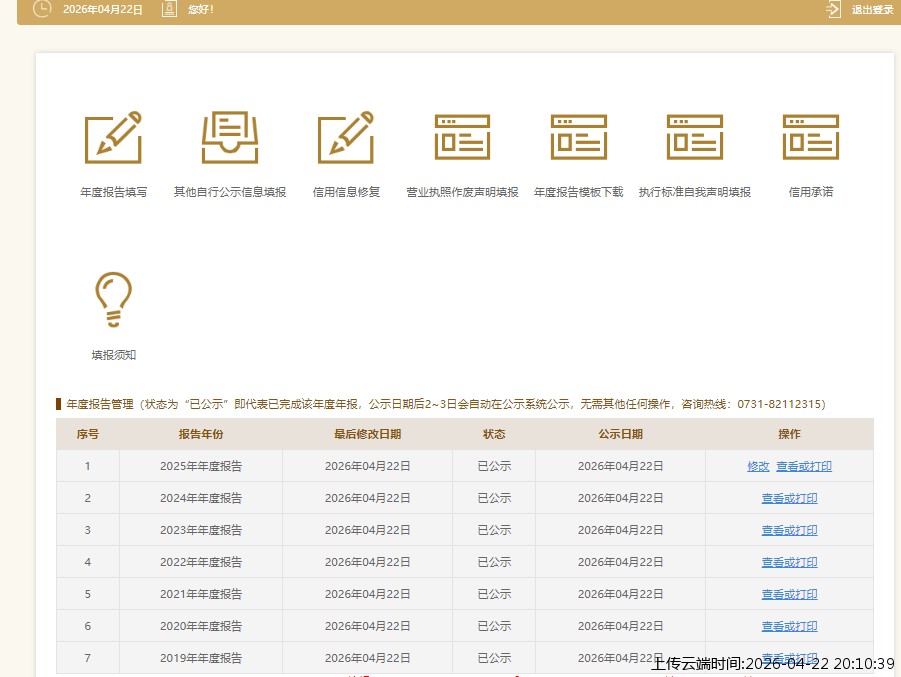
Task: Open 查看或打印 for the 2025 annual report
Action: [x=803, y=466]
